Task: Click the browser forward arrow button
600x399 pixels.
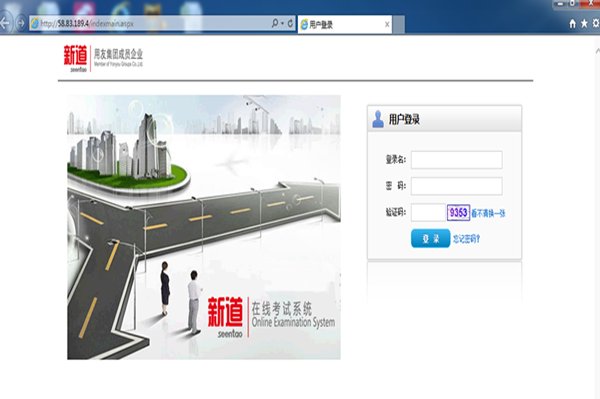Action: click(21, 23)
